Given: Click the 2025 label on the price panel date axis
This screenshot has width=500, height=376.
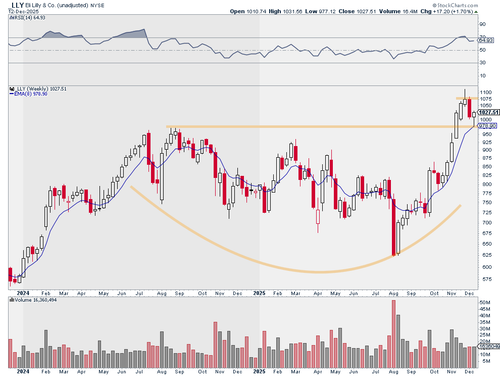Looking at the screenshot, I should (x=259, y=293).
